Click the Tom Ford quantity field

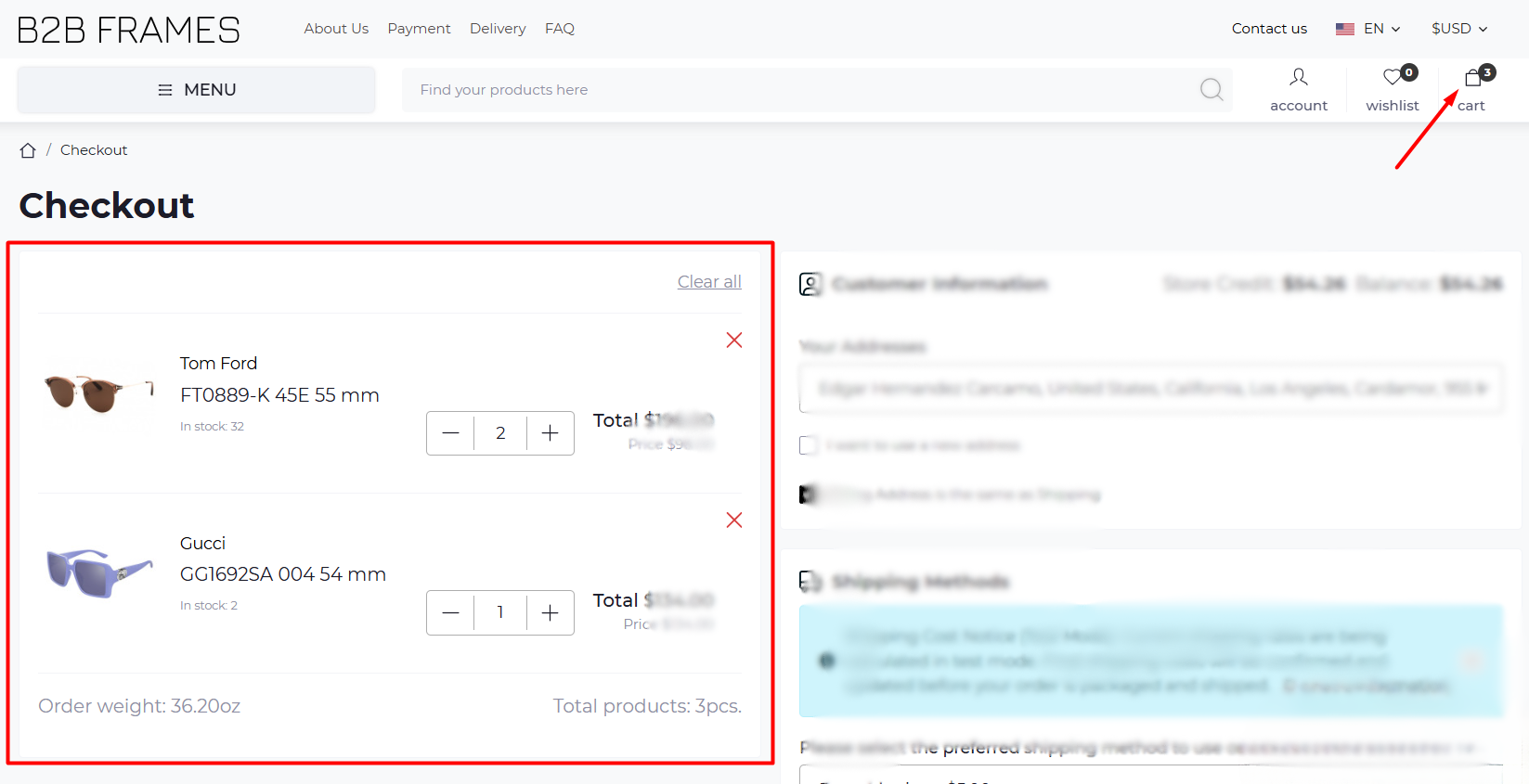point(500,433)
